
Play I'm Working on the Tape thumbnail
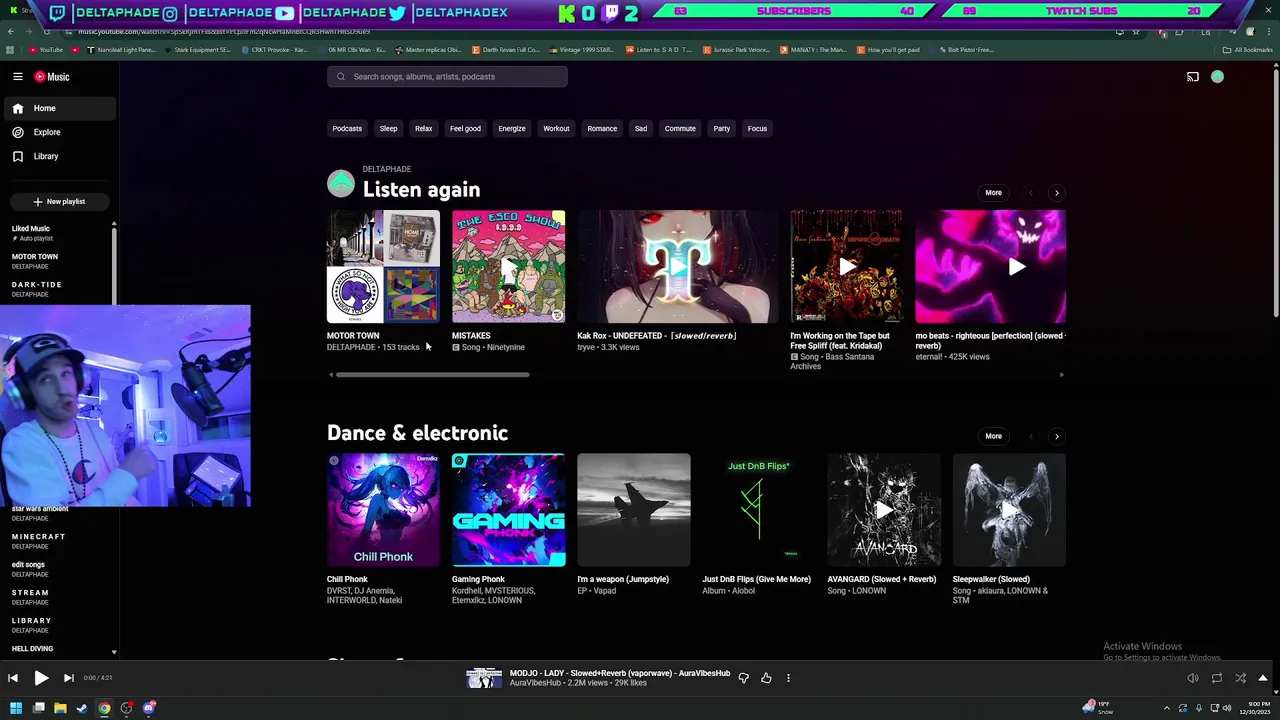tap(846, 266)
